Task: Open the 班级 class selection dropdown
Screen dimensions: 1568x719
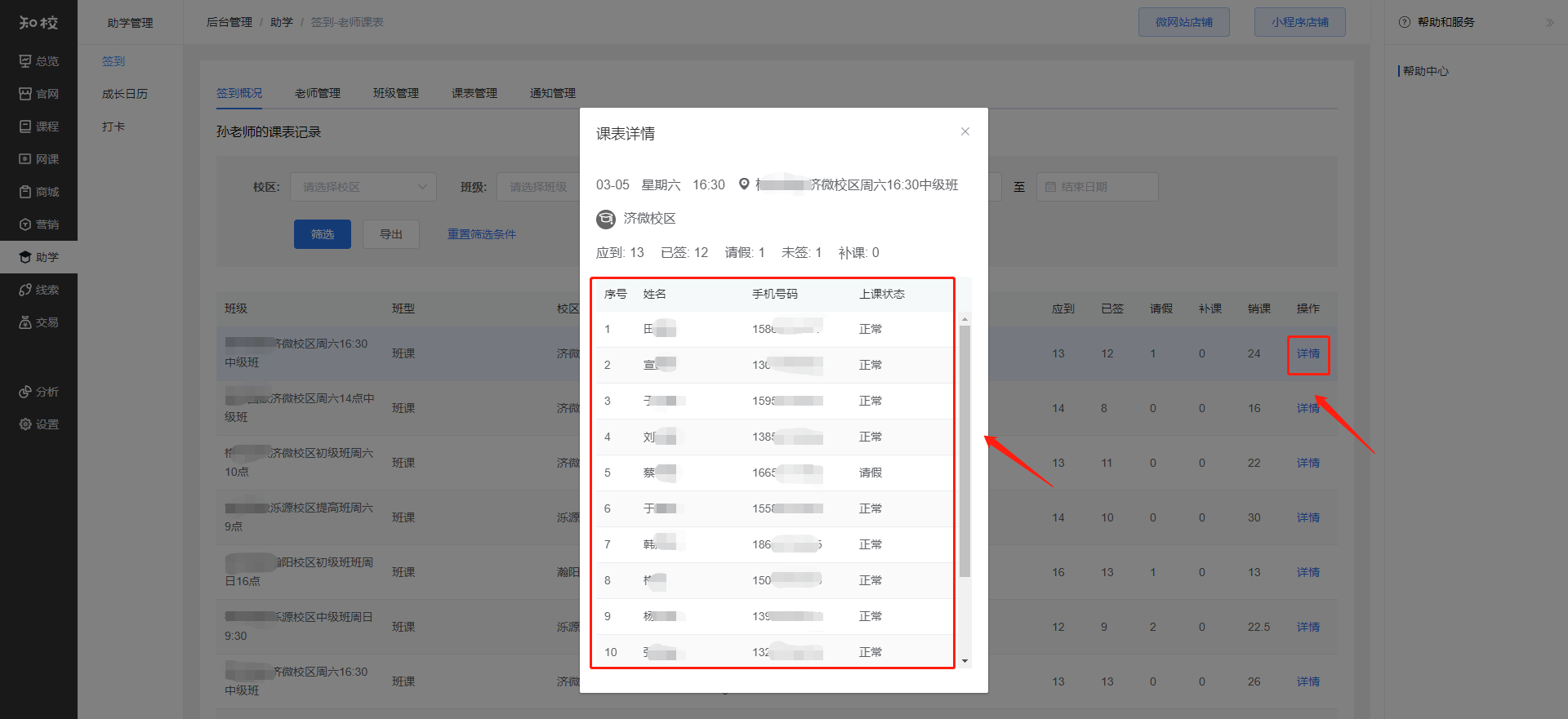Action: click(x=539, y=187)
